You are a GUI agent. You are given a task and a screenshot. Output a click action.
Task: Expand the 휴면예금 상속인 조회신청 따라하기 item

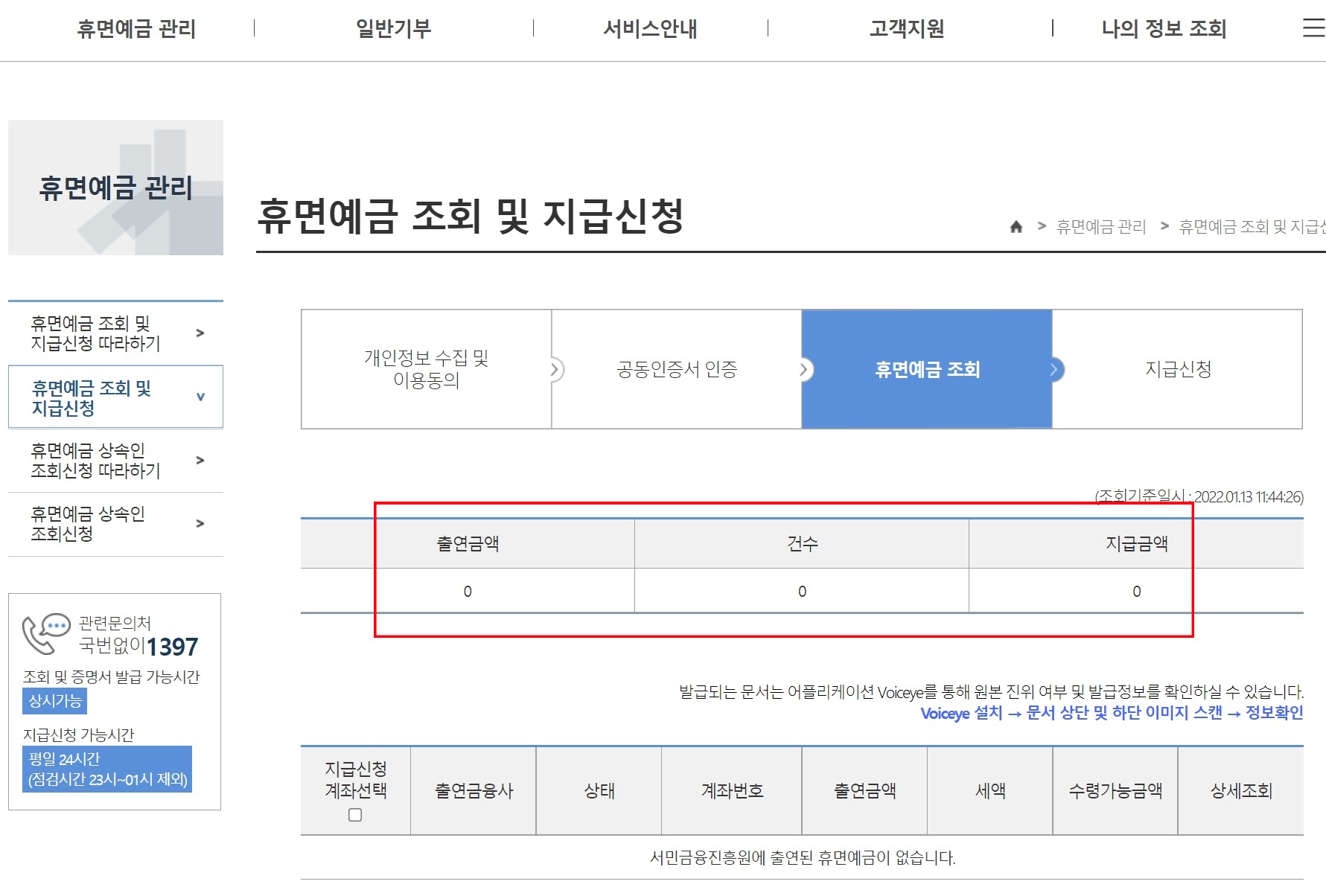[x=115, y=460]
